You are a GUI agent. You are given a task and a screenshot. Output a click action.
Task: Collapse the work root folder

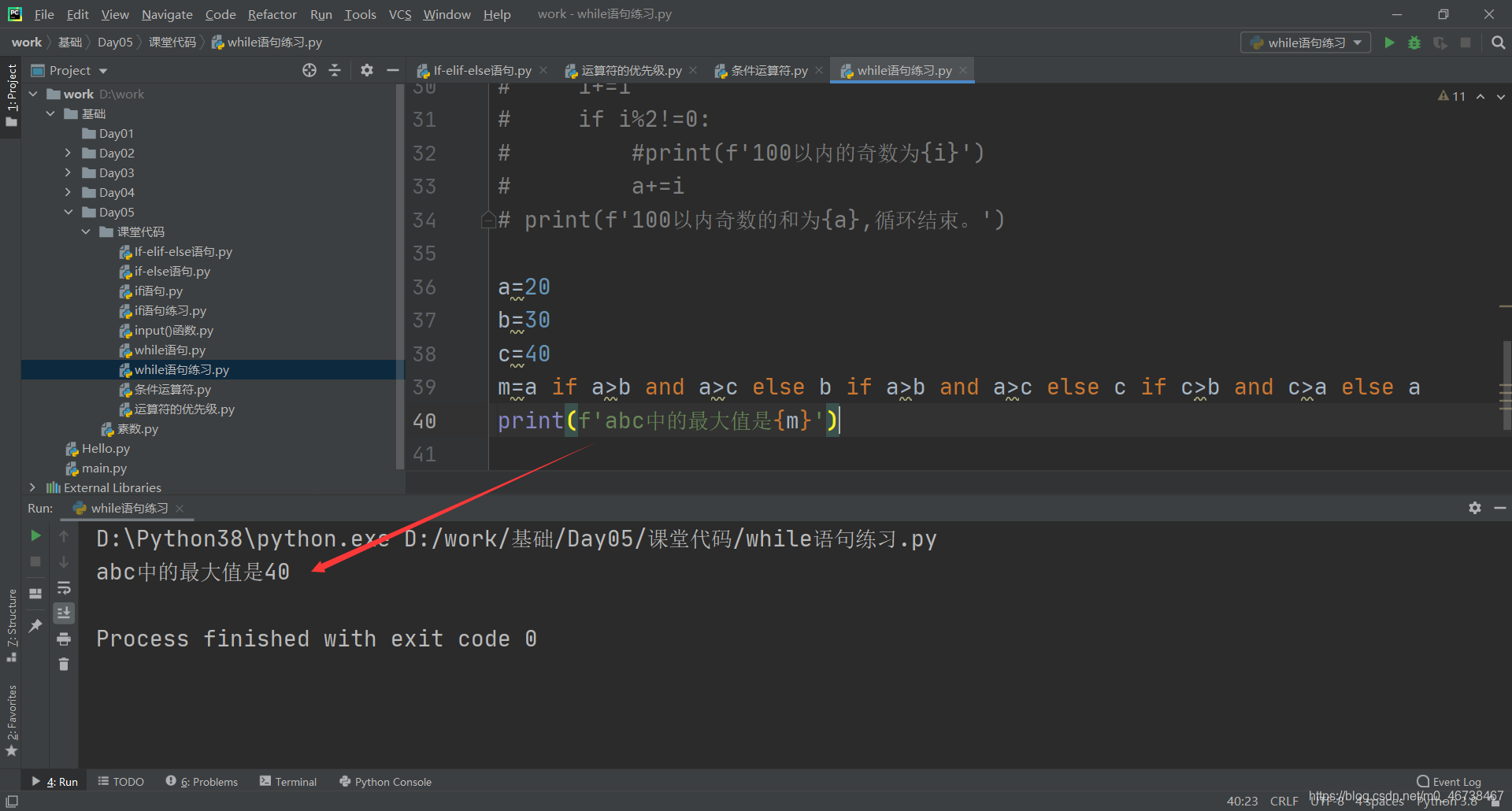point(34,94)
